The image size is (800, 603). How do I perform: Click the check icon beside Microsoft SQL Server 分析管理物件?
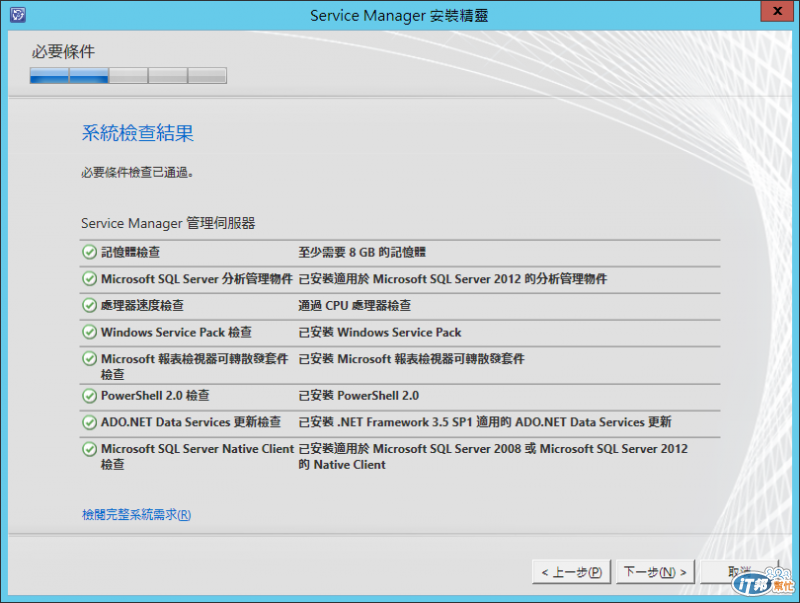[89, 279]
